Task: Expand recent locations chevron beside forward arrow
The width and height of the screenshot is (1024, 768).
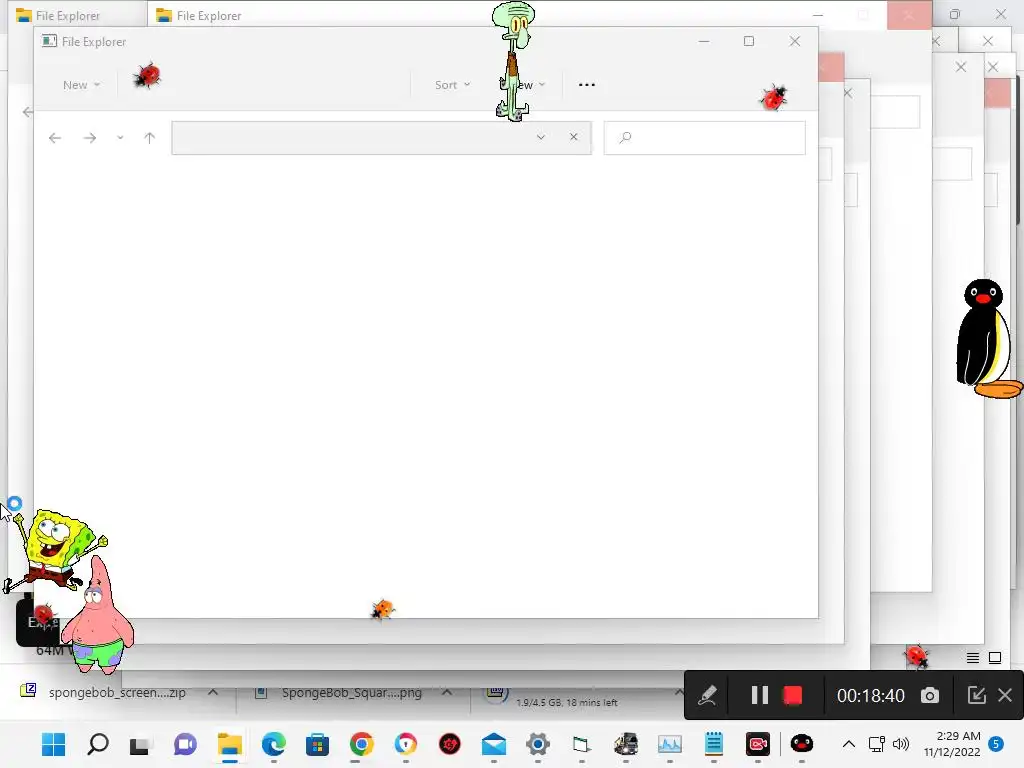Action: (x=120, y=138)
